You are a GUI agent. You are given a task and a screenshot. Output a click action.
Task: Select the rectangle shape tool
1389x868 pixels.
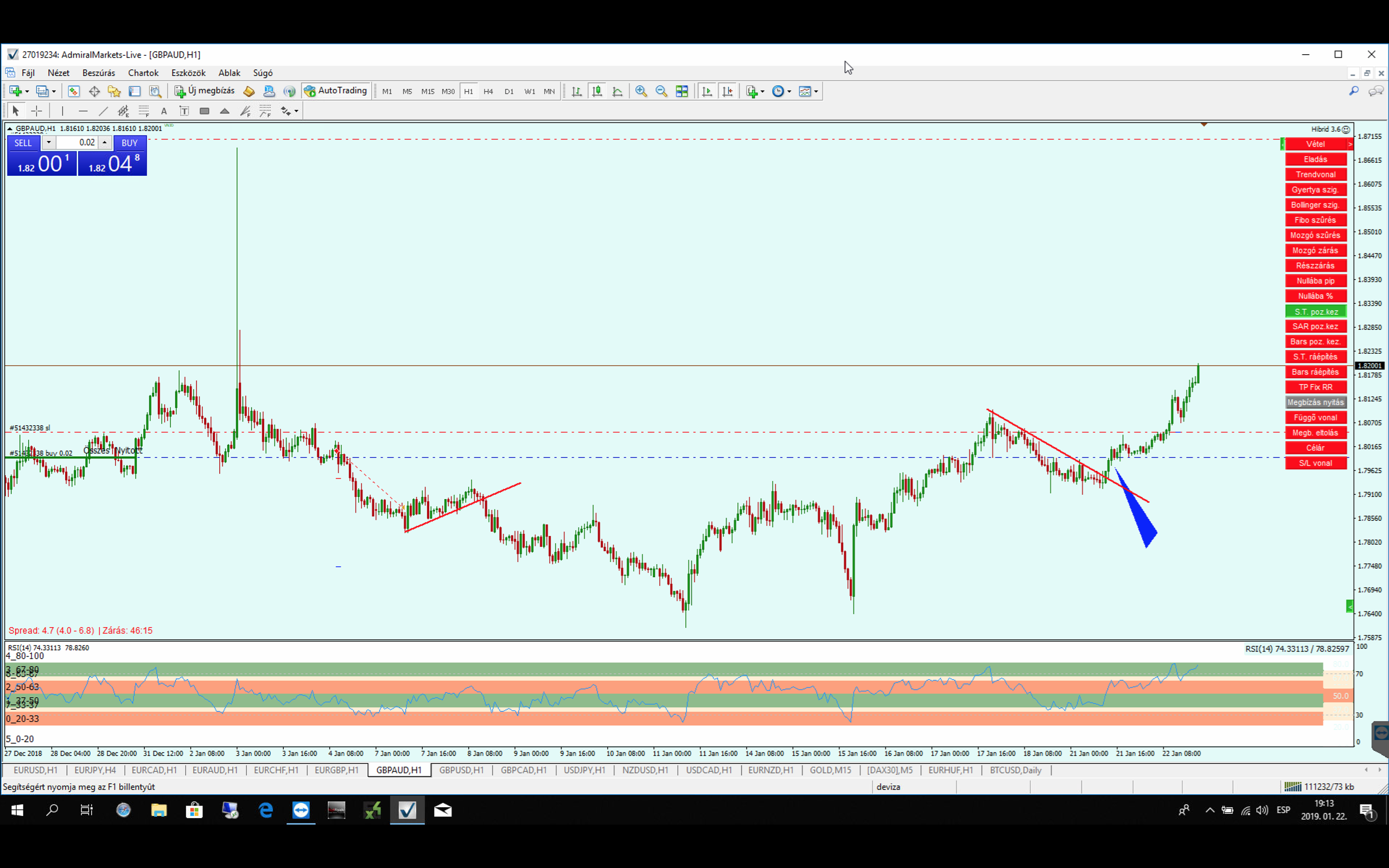[205, 111]
